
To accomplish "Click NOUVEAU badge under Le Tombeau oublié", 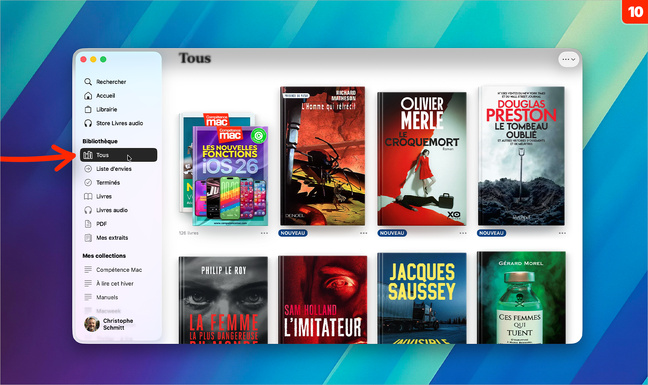I will [x=491, y=233].
